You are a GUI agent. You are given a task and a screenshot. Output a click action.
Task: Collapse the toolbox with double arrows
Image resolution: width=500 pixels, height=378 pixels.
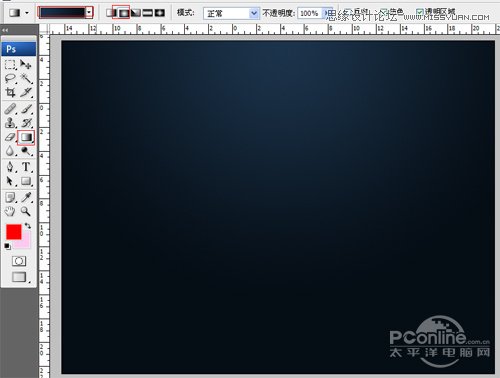click(x=5, y=30)
